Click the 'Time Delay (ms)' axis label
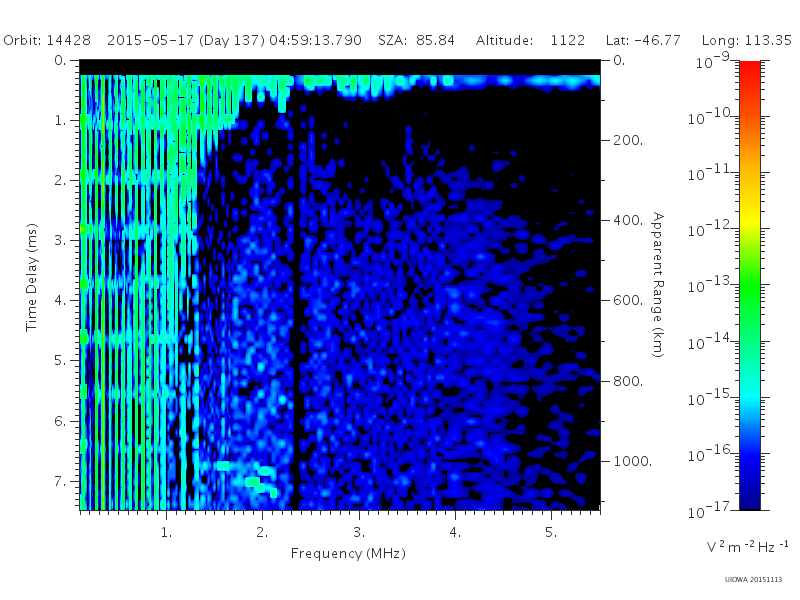This screenshot has width=800, height=600. (x=32, y=277)
